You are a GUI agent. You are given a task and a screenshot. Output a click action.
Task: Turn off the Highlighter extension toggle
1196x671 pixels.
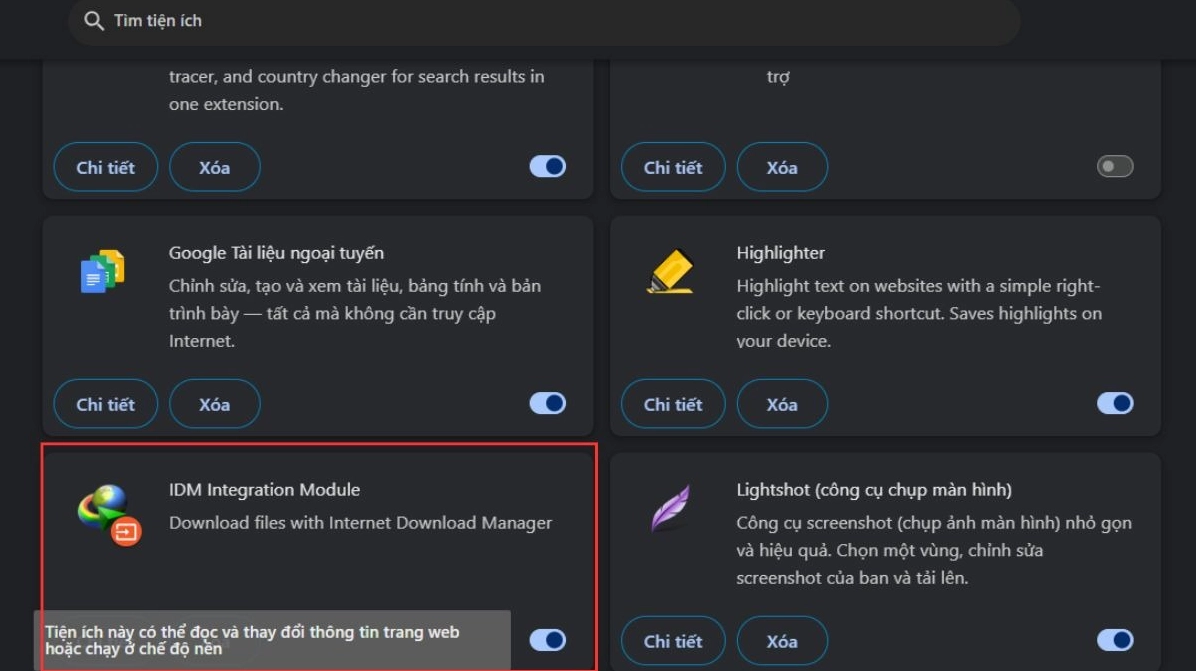(x=1115, y=403)
